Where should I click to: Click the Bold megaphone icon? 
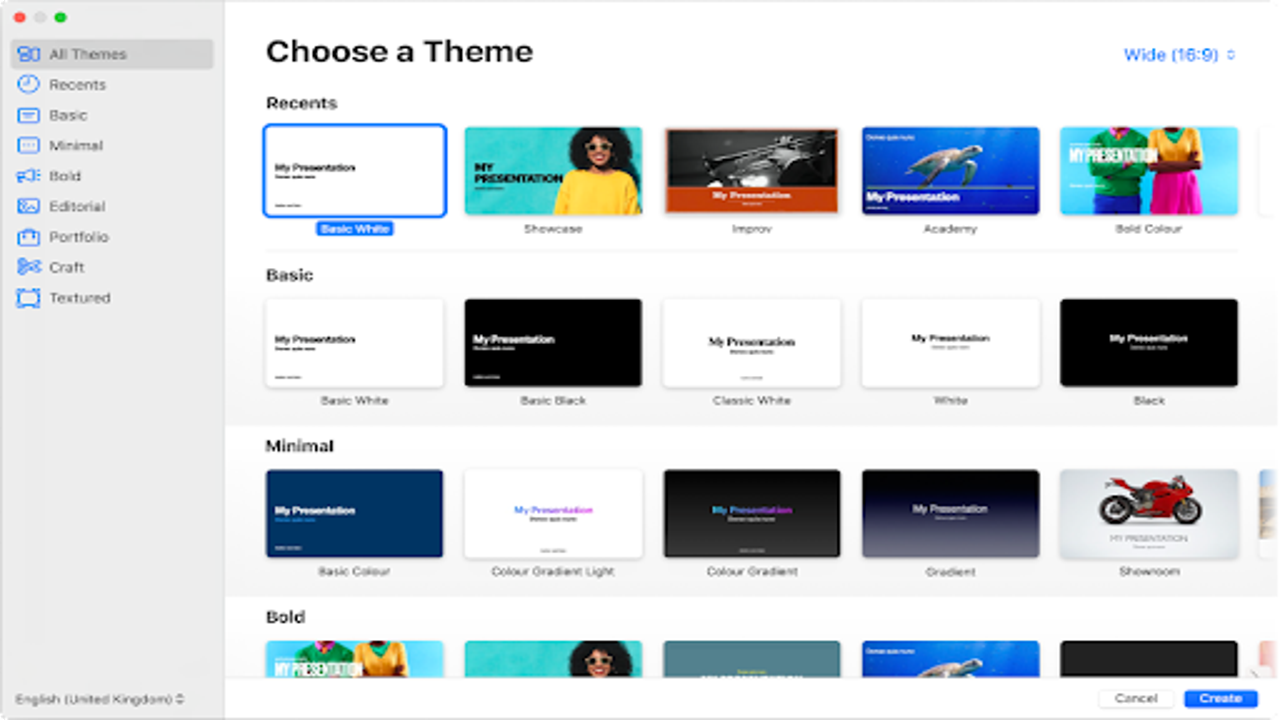29,176
